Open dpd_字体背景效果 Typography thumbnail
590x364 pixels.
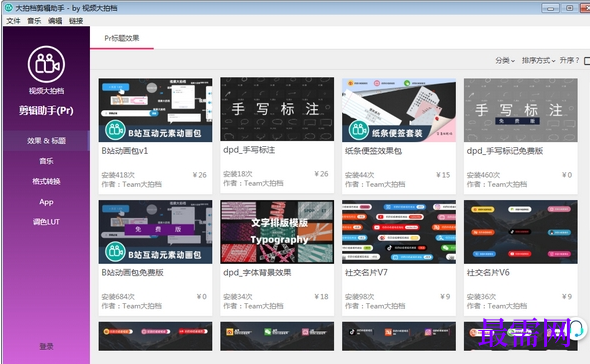(x=277, y=232)
